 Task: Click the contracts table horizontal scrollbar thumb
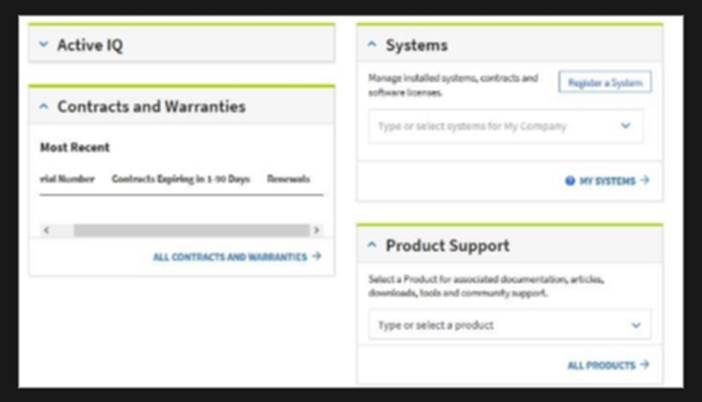point(192,230)
